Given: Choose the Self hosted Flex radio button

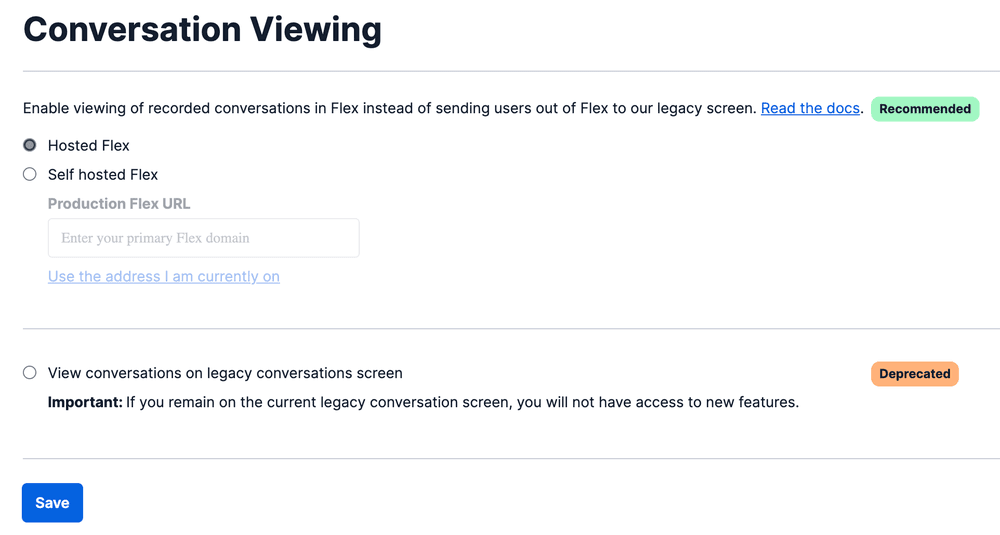Looking at the screenshot, I should (x=30, y=174).
